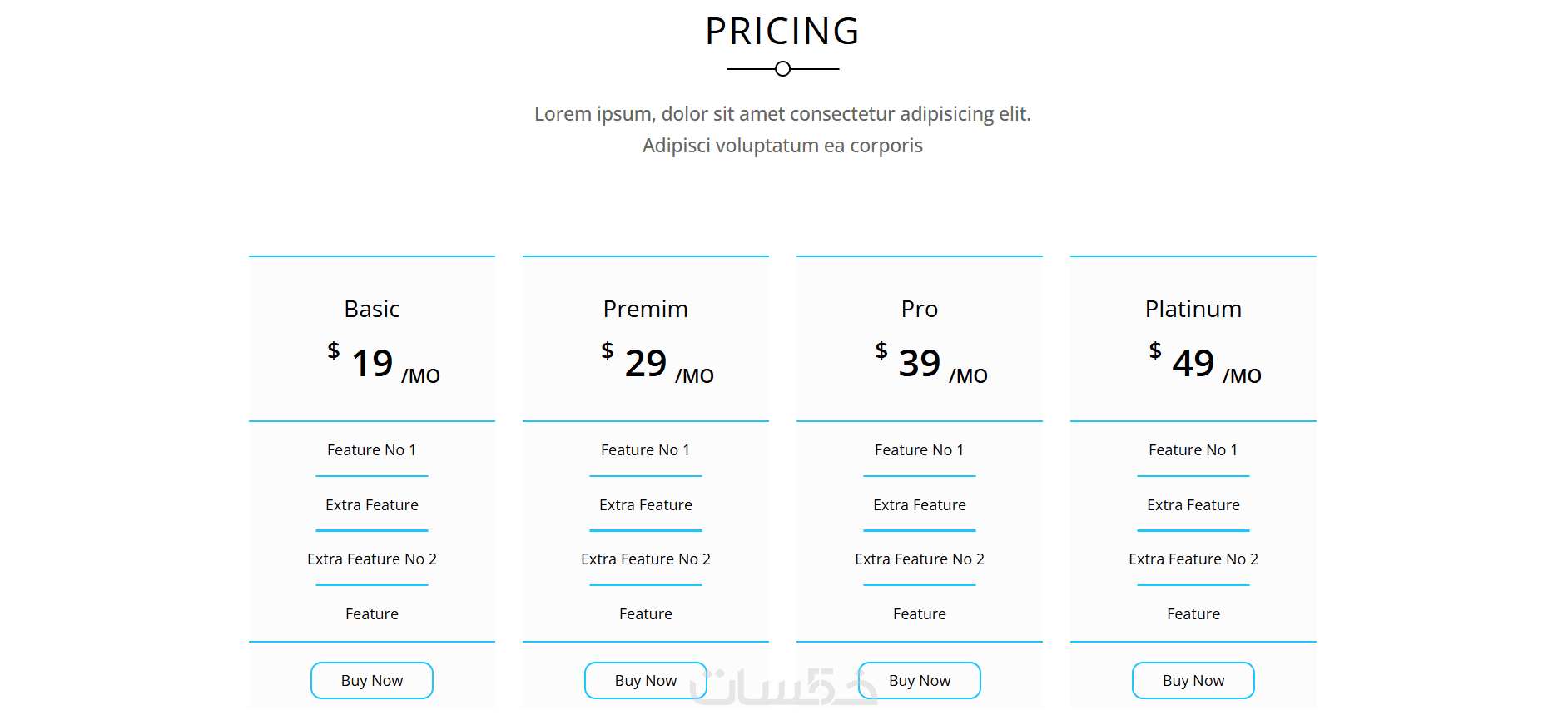Click Extra Feature in Premim plan
1568x720 pixels.
pos(646,505)
